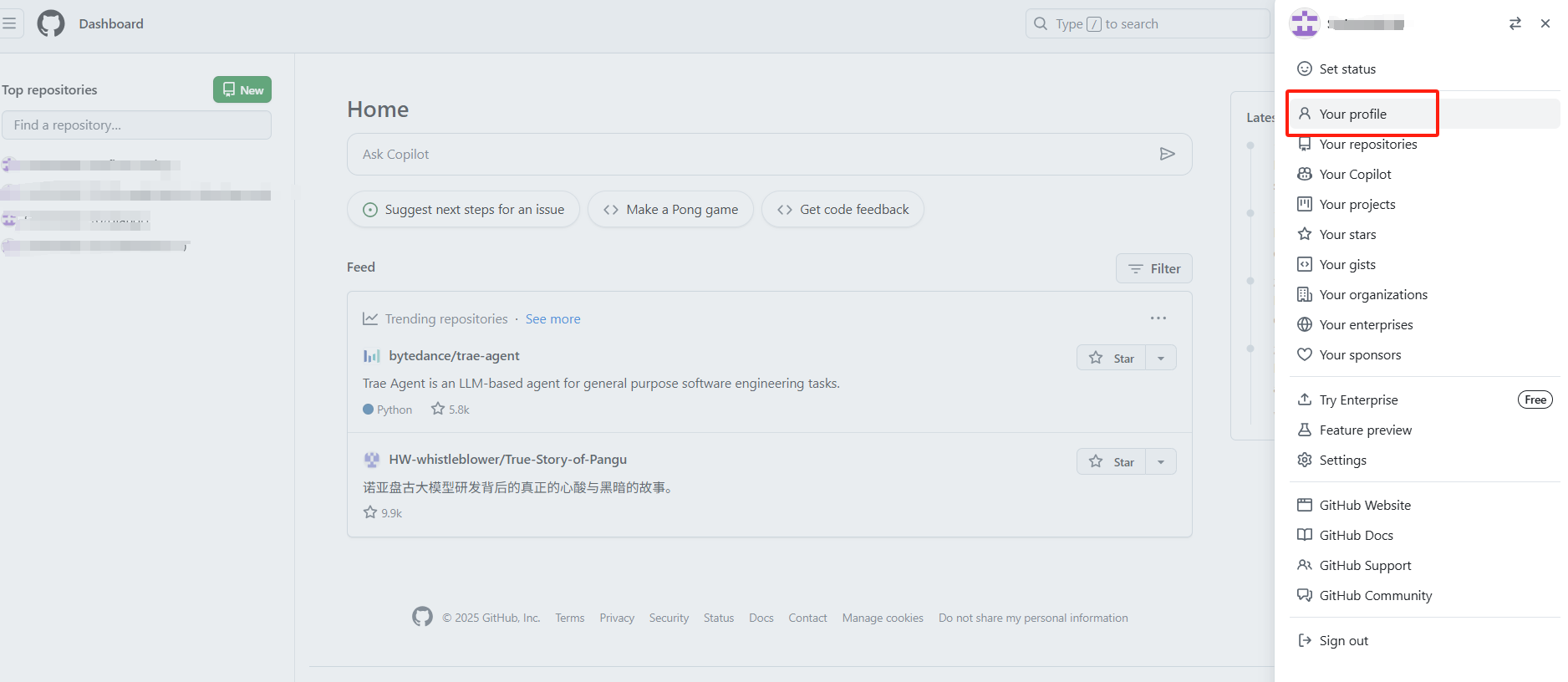Click the user avatar in side panel
The height and width of the screenshot is (682, 1568).
click(x=1305, y=23)
